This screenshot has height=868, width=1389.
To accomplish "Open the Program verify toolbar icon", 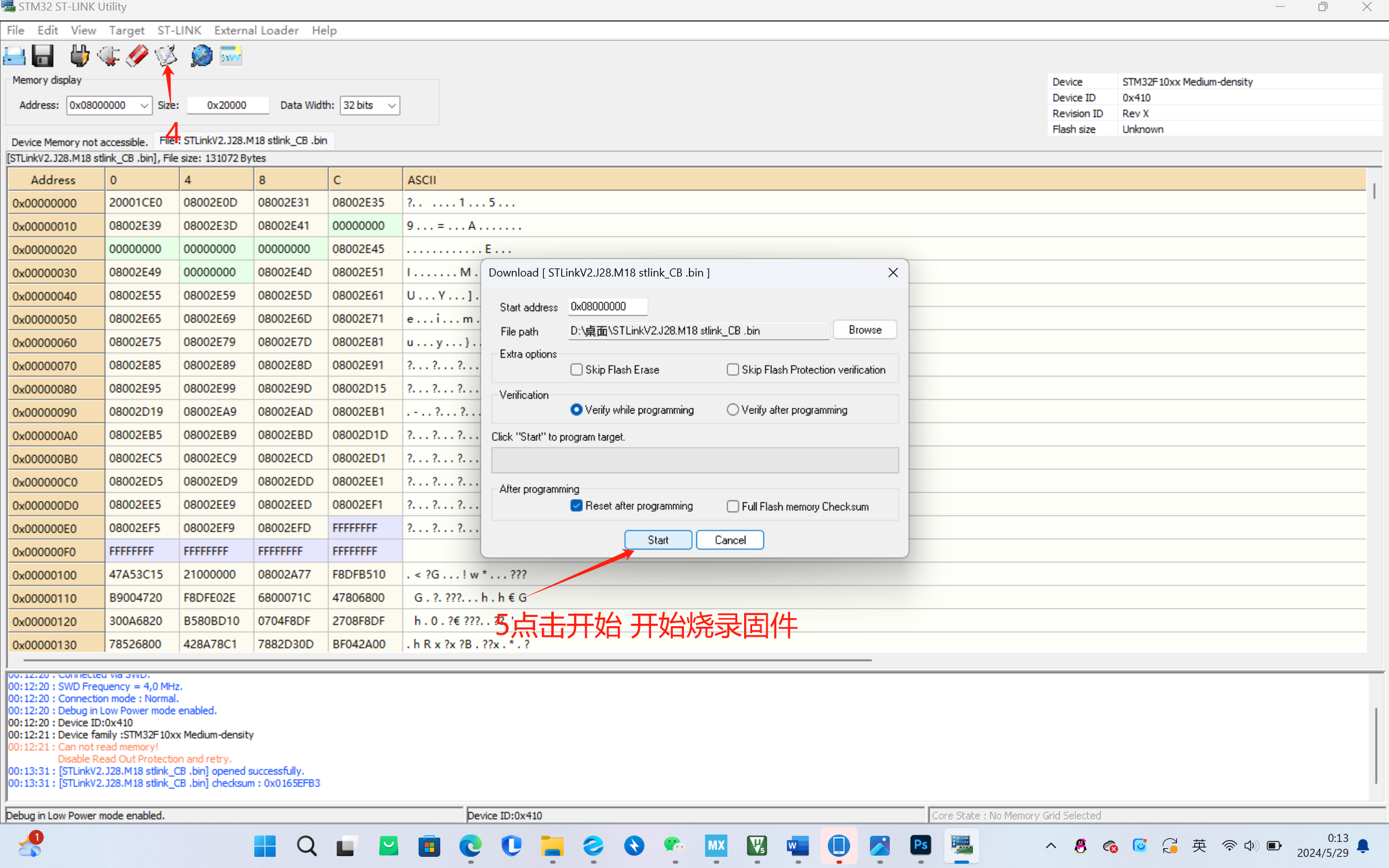I will point(166,56).
